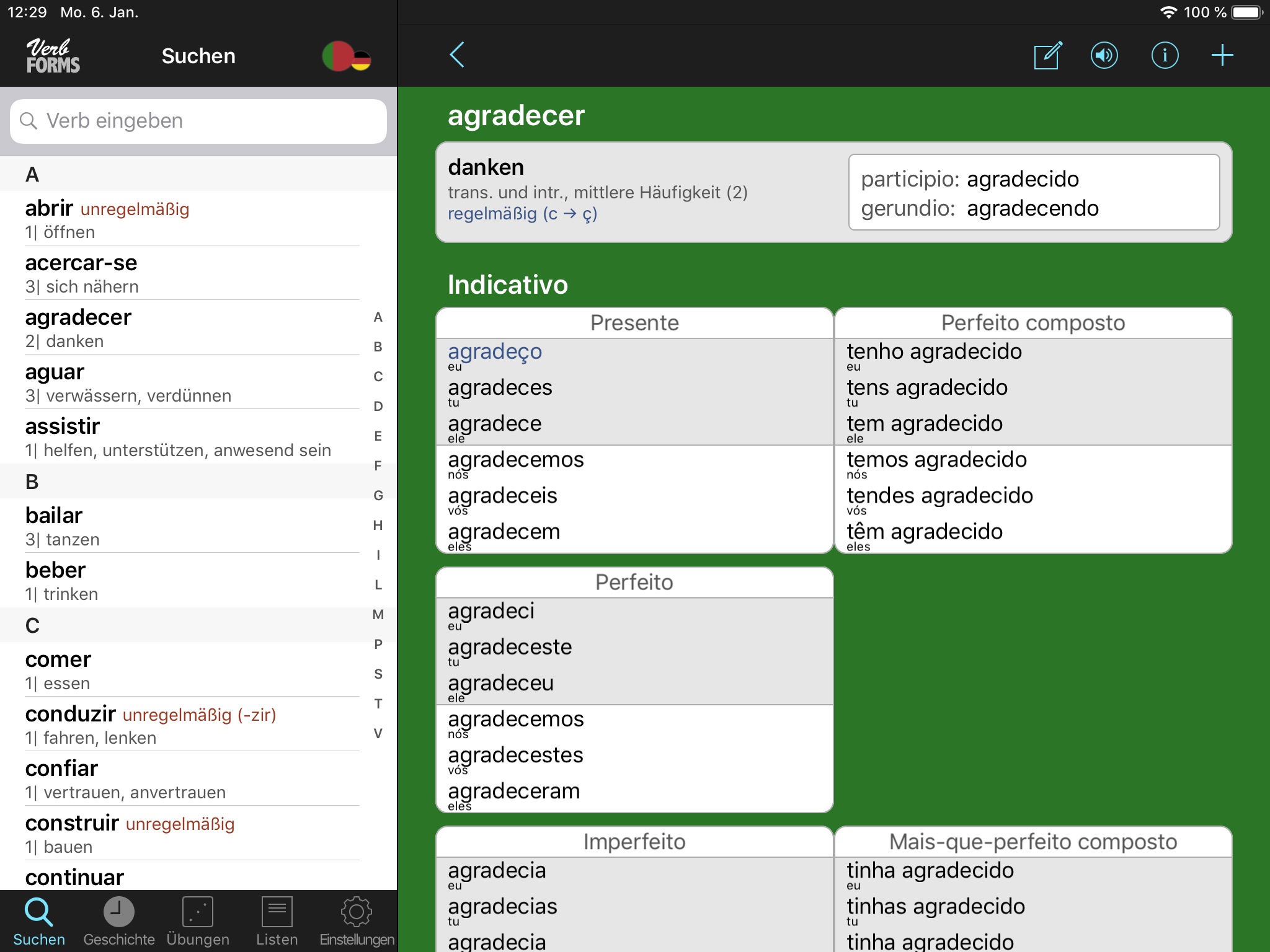The height and width of the screenshot is (952, 1270).
Task: Select the verb acercar-se
Action: (x=192, y=273)
